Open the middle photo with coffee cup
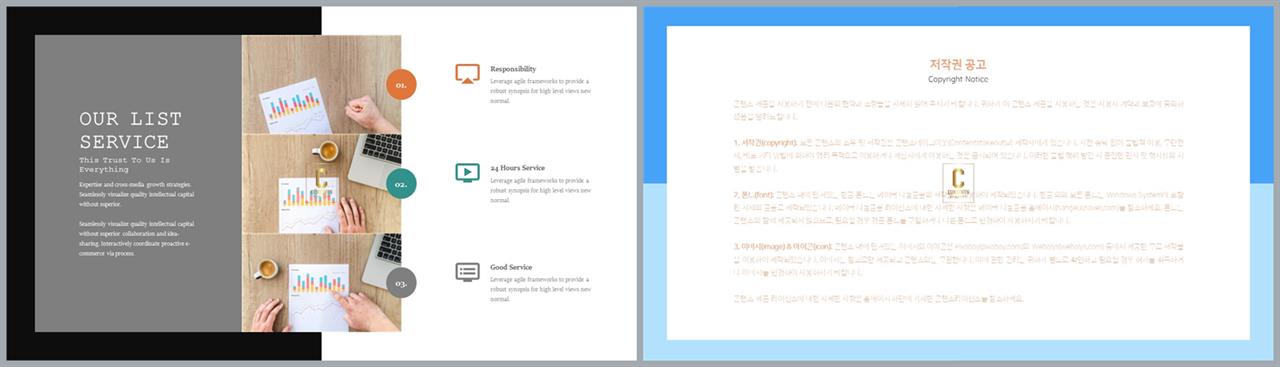The image size is (1280, 367). [x=321, y=184]
